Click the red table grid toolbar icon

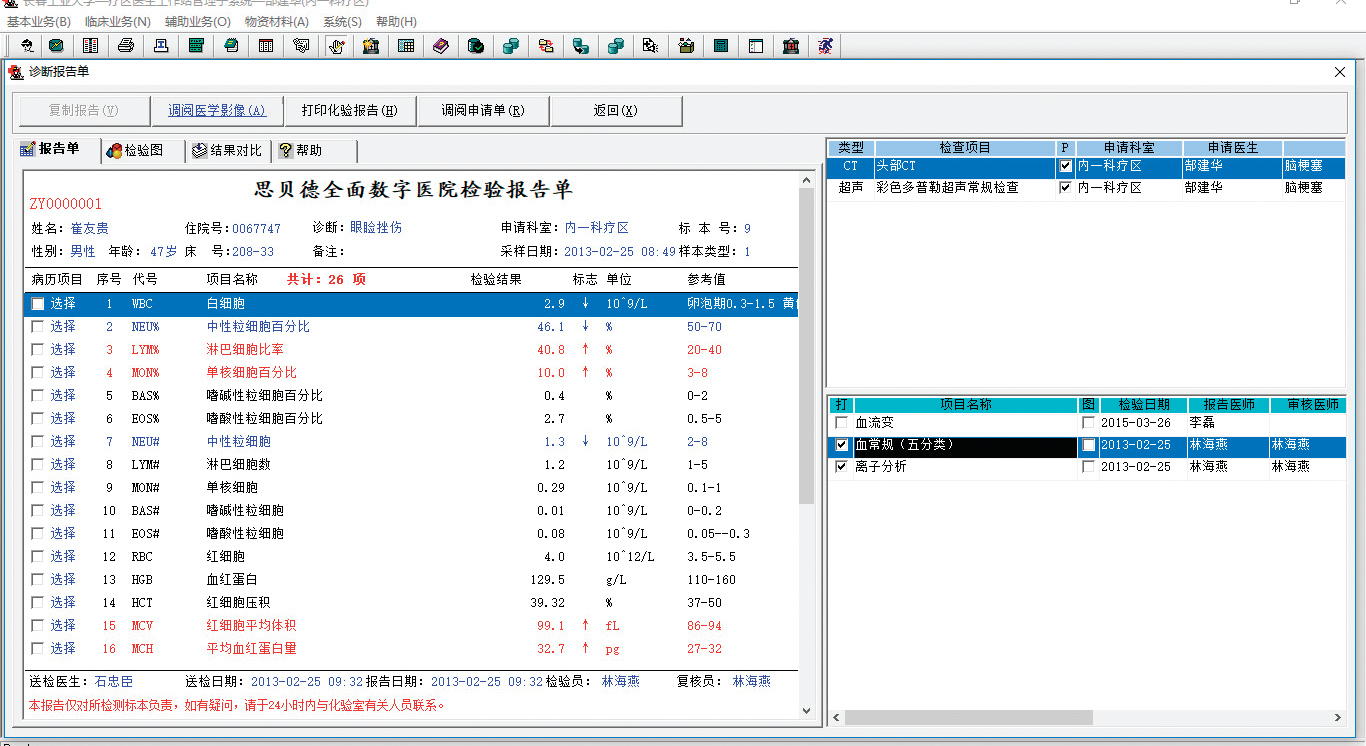pos(266,45)
